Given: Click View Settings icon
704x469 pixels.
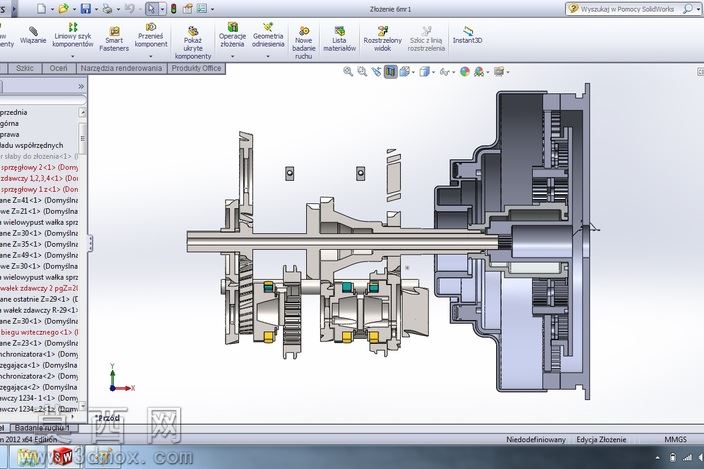Looking at the screenshot, I should pyautogui.click(x=499, y=71).
